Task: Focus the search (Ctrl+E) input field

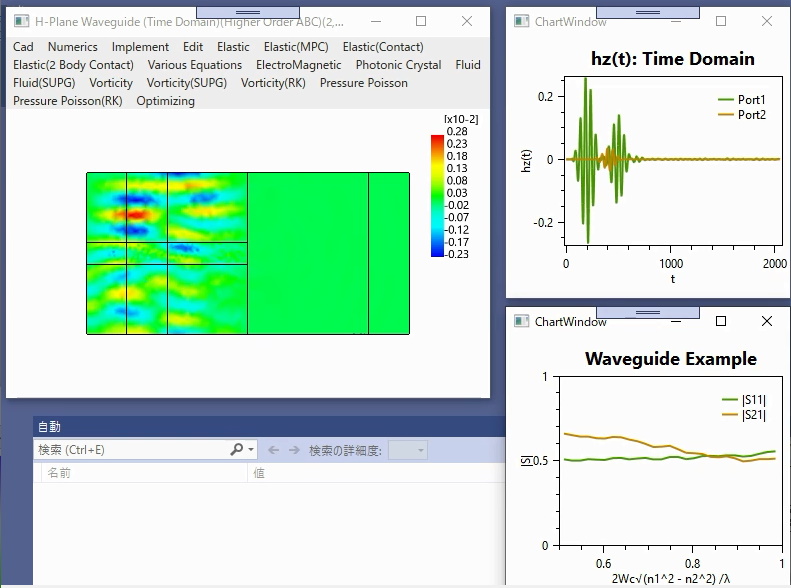Action: (132, 450)
